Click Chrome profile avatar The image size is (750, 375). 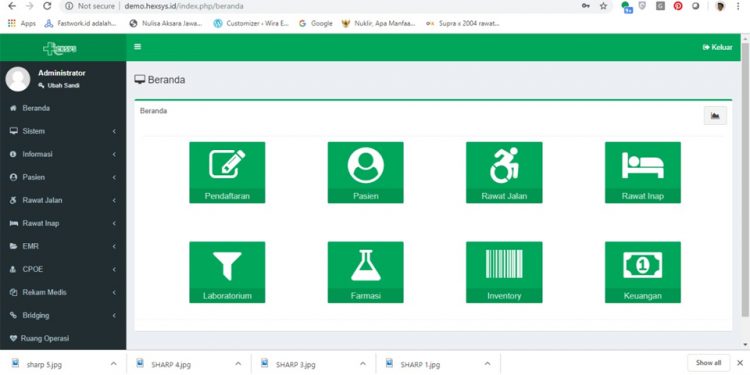[x=720, y=6]
